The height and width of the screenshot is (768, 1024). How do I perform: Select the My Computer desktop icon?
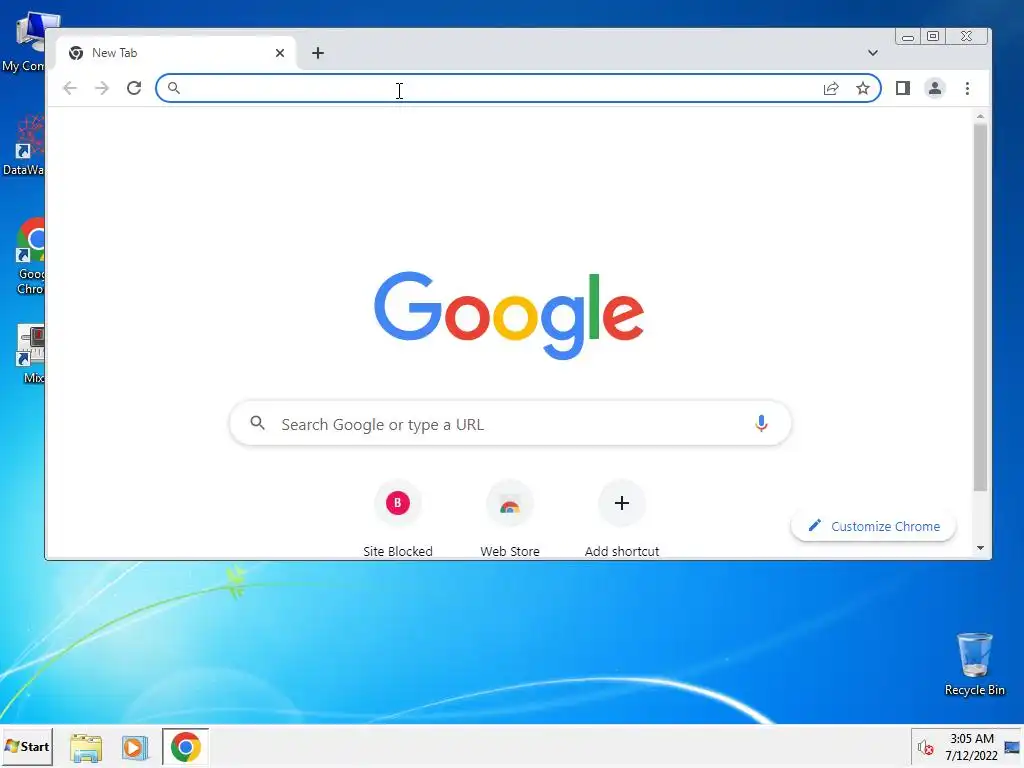[x=24, y=42]
